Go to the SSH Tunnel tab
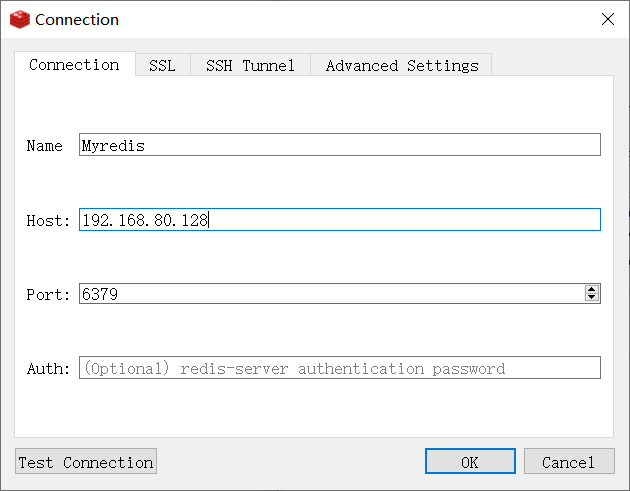Viewport: 630px width, 491px height. tap(250, 66)
